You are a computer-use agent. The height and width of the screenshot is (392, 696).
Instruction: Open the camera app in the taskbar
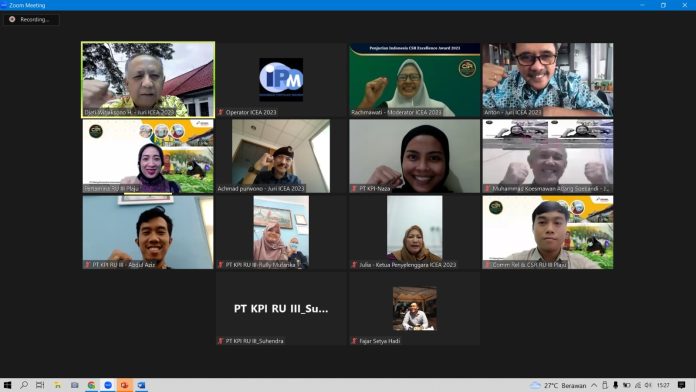pyautogui.click(x=74, y=385)
